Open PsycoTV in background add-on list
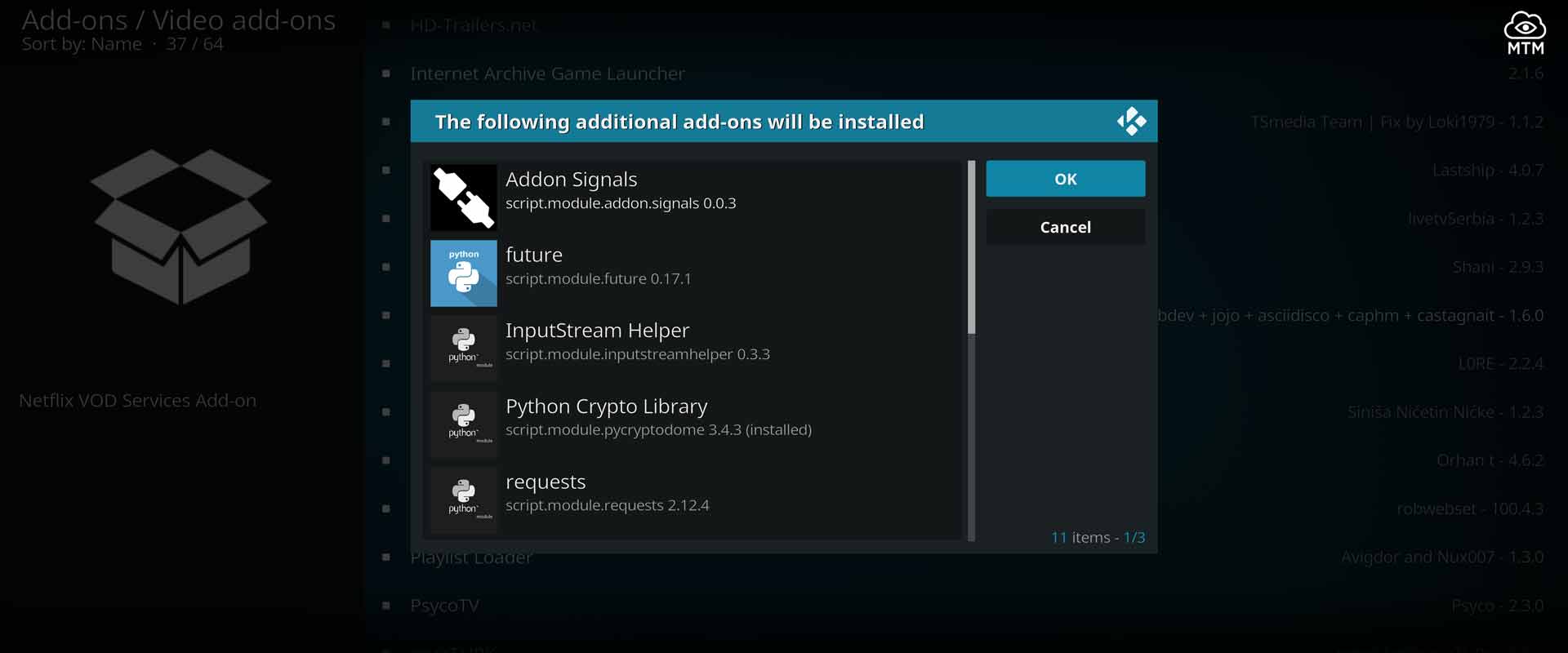Screen dimensions: 1568x653 point(444,606)
